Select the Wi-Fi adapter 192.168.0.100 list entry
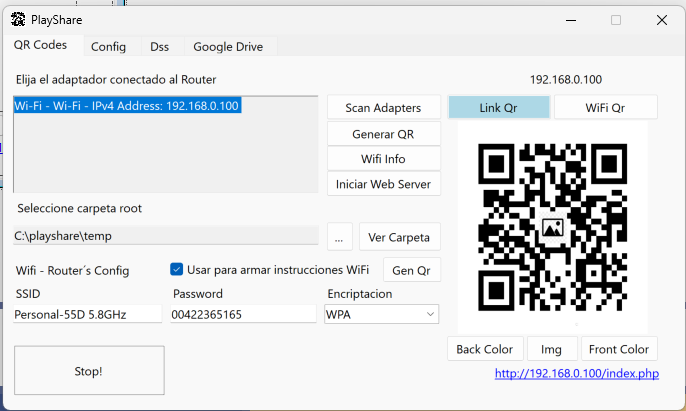This screenshot has height=411, width=686. [x=127, y=106]
